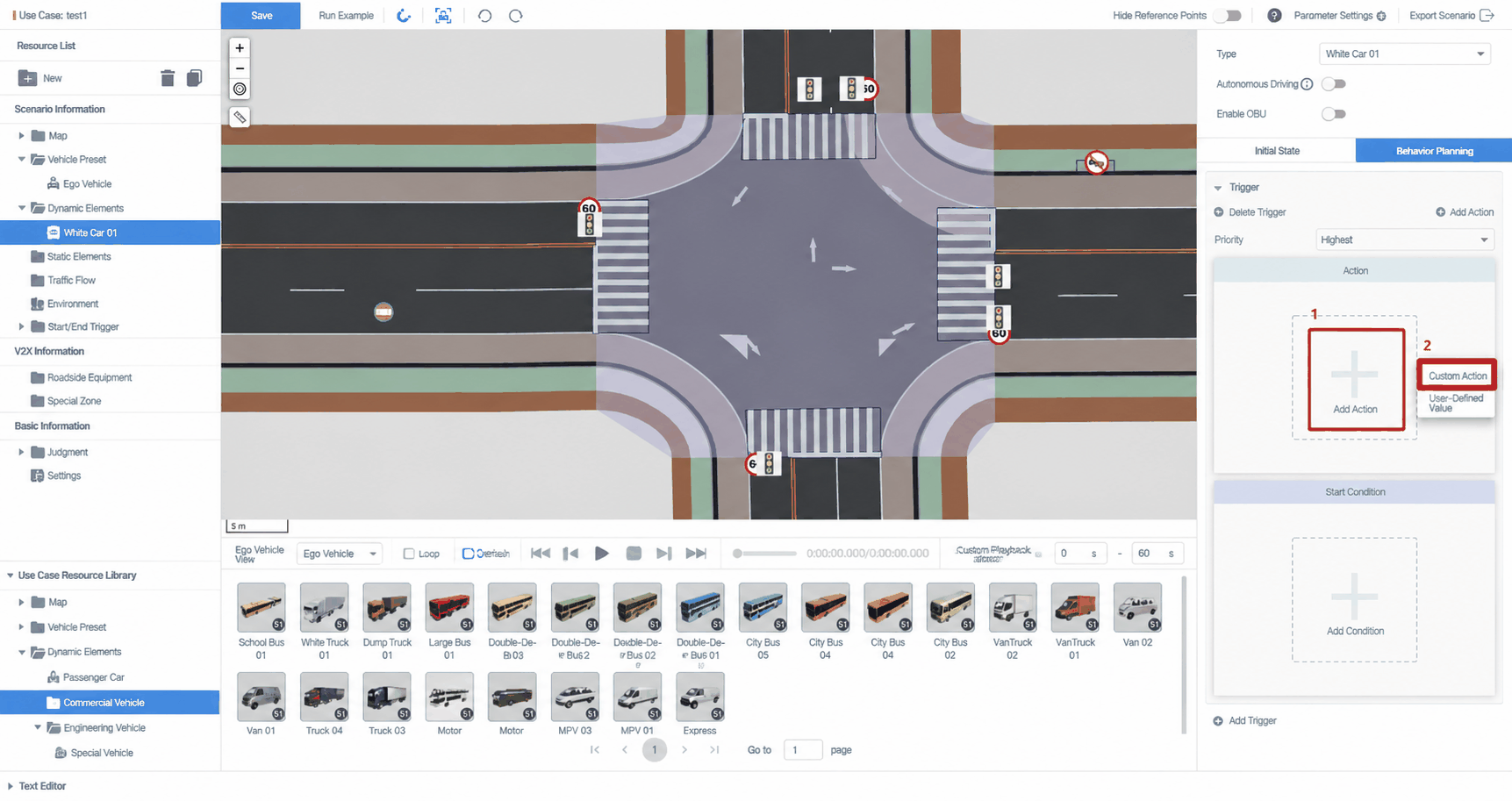Click the refresh icon next to Run Example
The height and width of the screenshot is (801, 1512).
pyautogui.click(x=404, y=16)
